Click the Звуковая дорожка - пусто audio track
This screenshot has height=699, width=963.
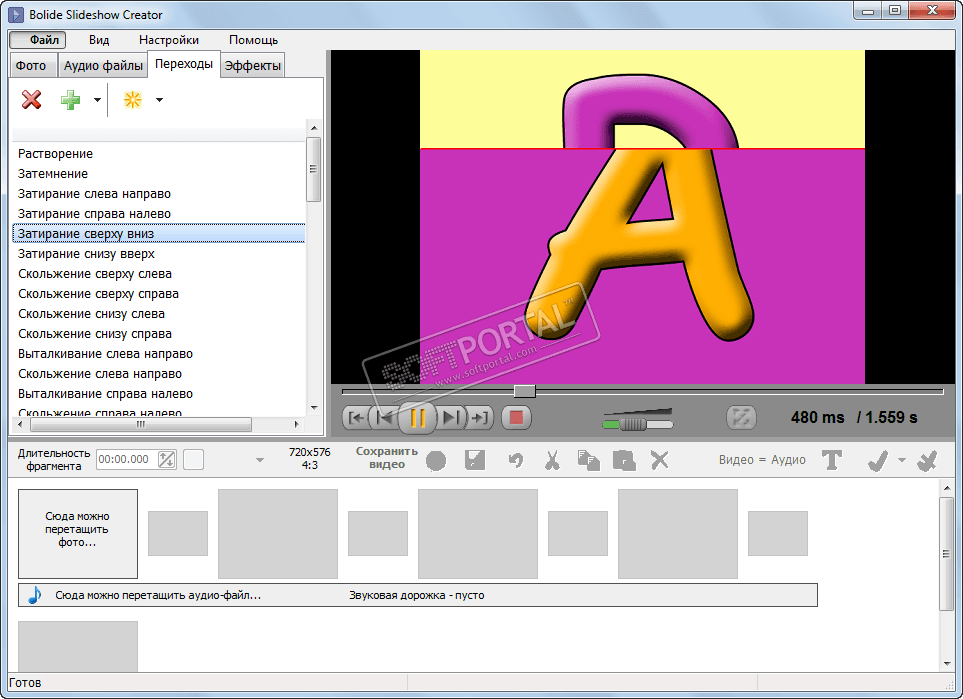tap(418, 595)
